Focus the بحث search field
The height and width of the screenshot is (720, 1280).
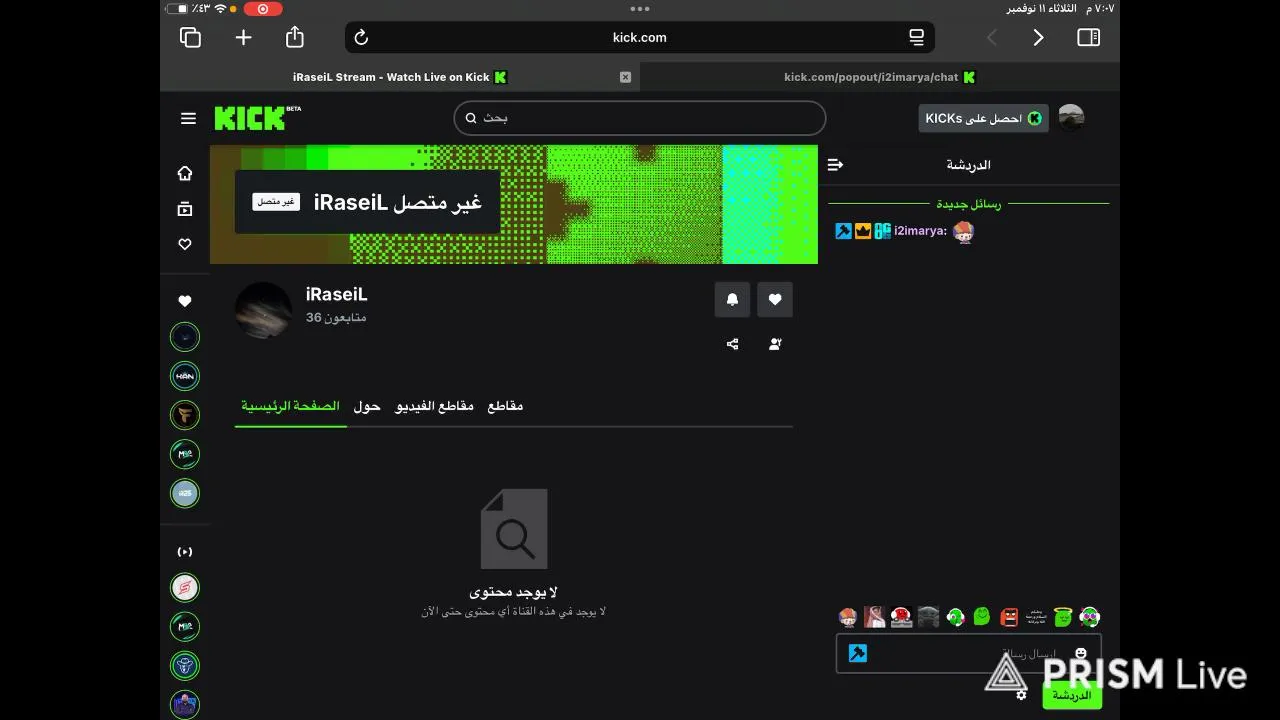[x=640, y=118]
